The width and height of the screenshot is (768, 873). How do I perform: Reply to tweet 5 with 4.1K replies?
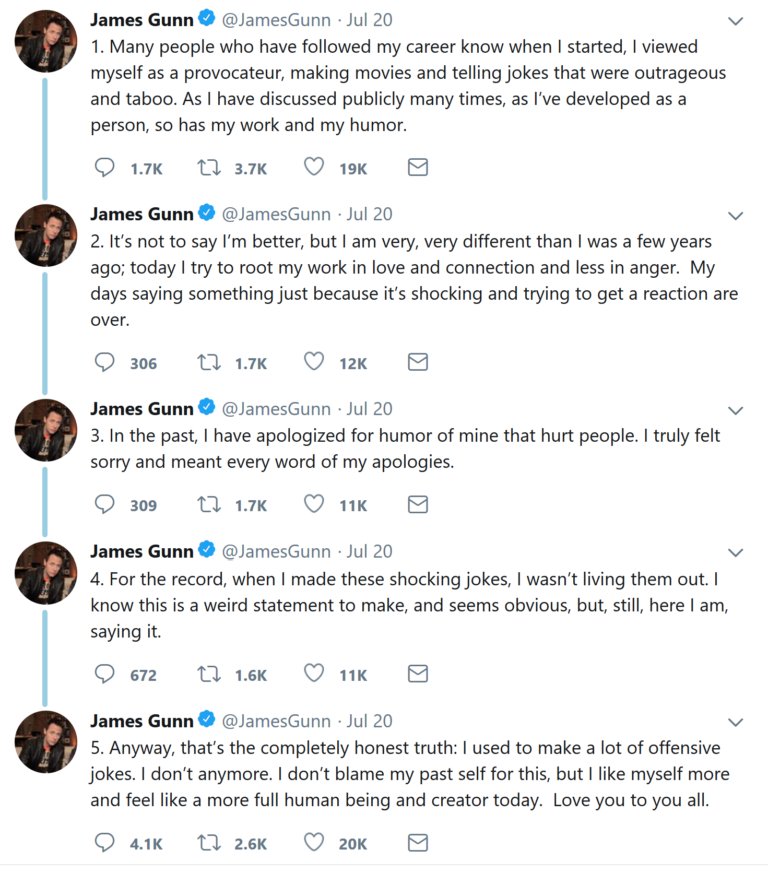pos(105,843)
